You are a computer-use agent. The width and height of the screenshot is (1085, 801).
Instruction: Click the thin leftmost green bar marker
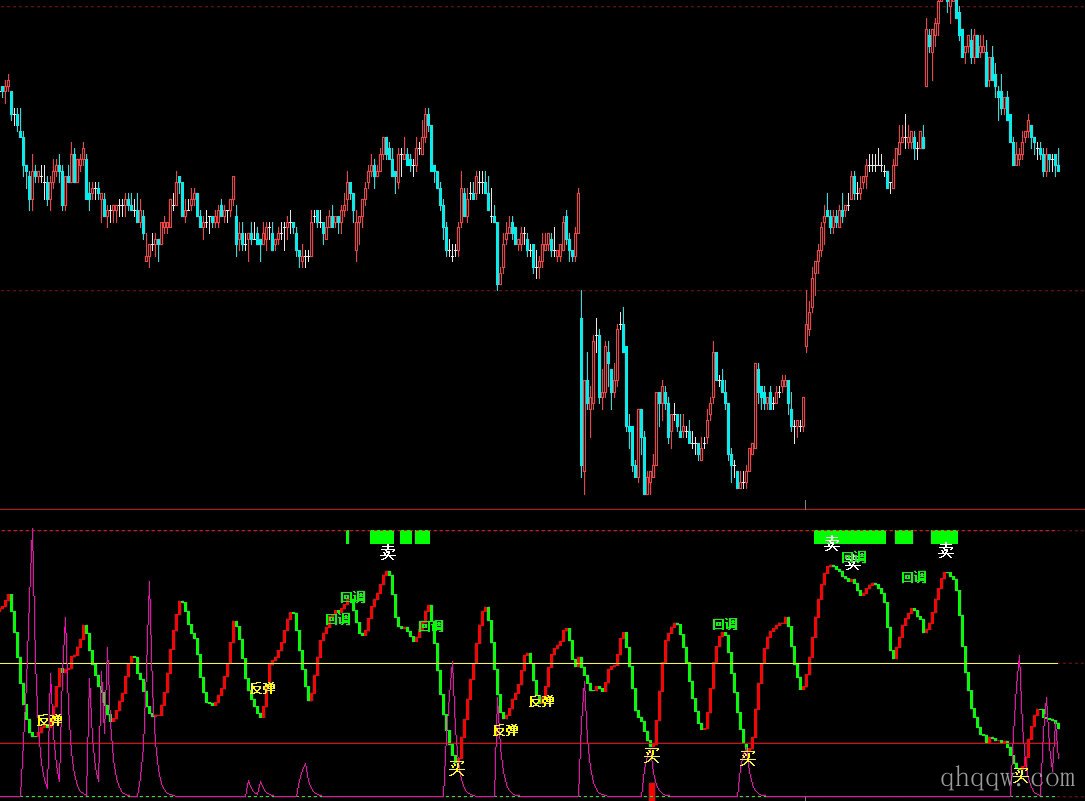pyautogui.click(x=347, y=537)
